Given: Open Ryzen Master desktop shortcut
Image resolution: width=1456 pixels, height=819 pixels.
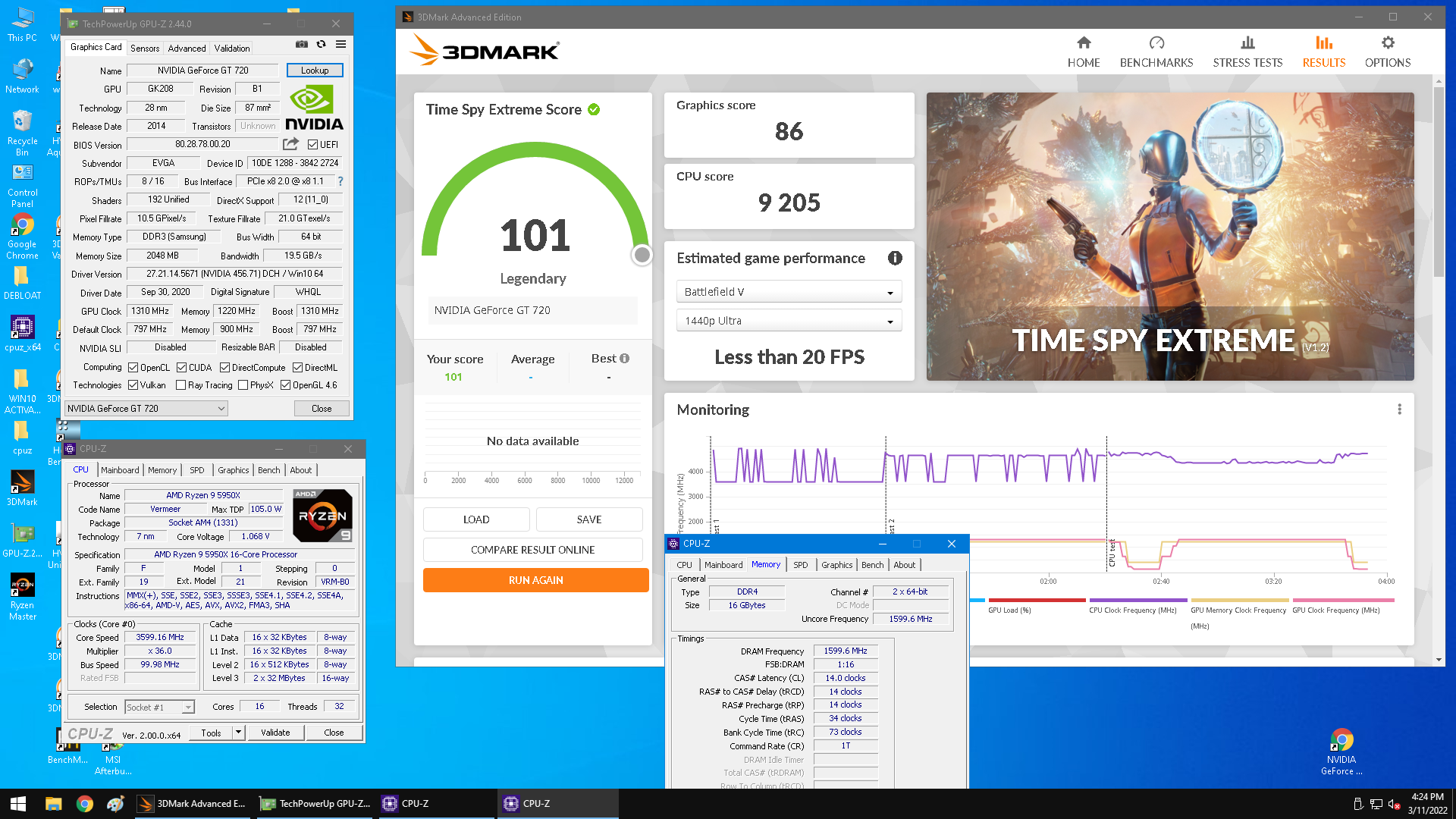Looking at the screenshot, I should click(x=22, y=598).
